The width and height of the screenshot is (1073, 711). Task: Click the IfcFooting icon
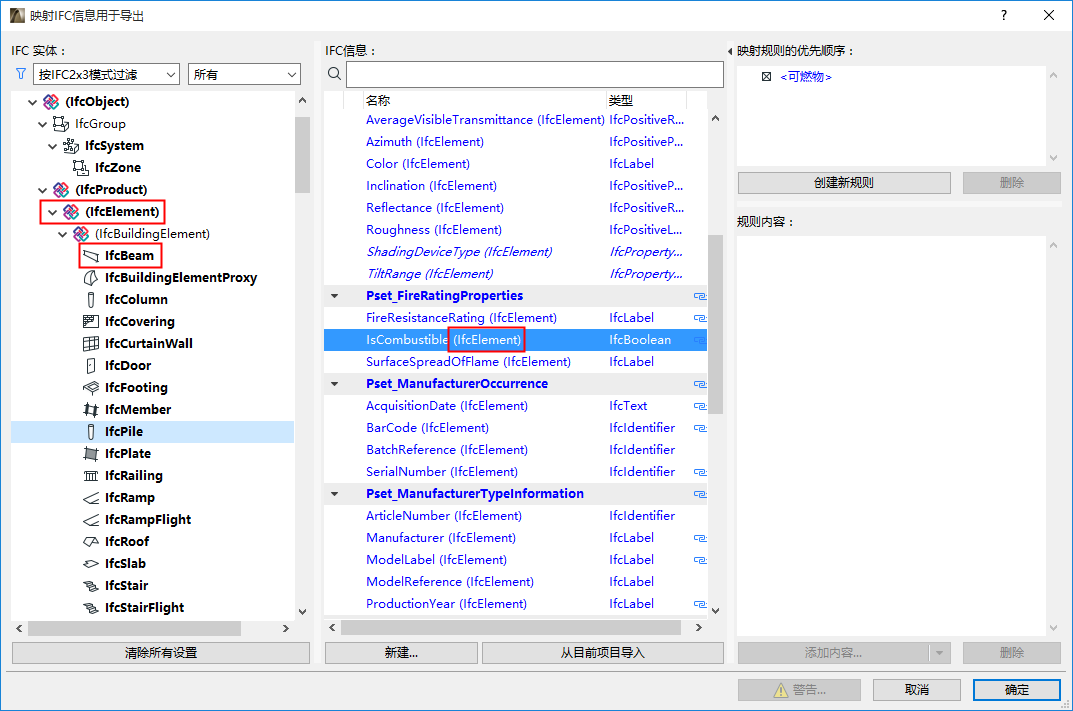pyautogui.click(x=91, y=387)
